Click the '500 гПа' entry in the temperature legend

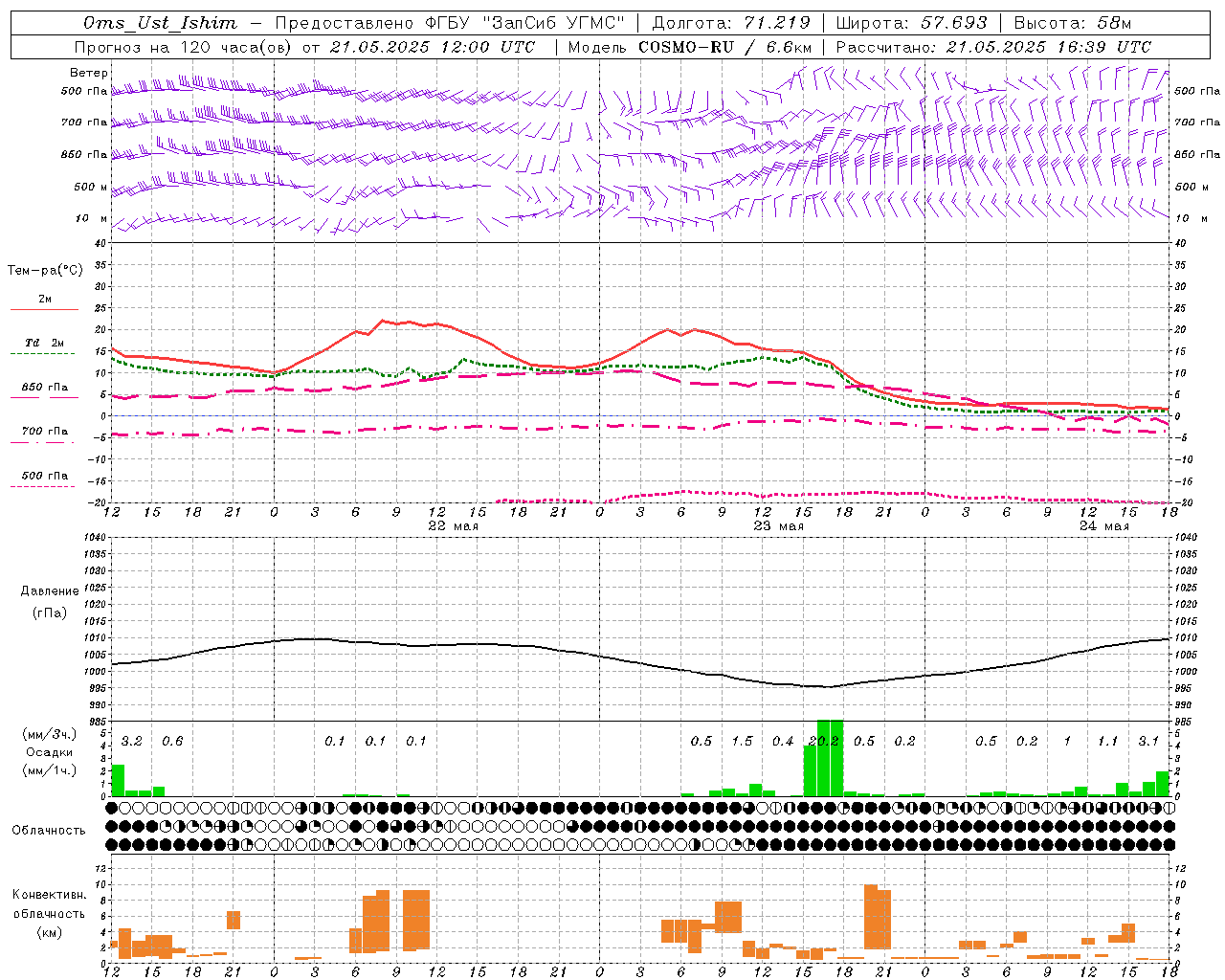45,475
